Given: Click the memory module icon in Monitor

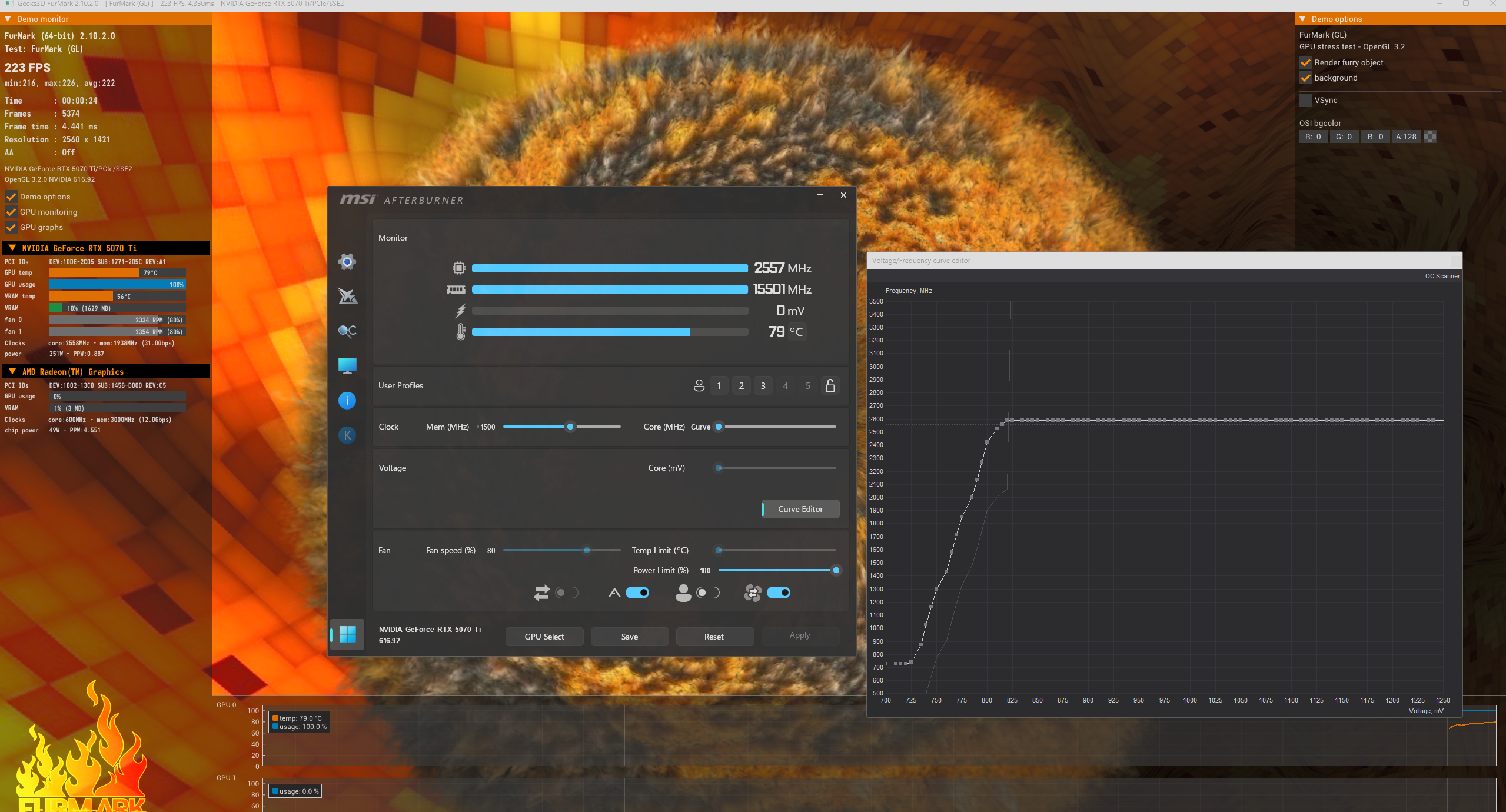Looking at the screenshot, I should [x=456, y=289].
